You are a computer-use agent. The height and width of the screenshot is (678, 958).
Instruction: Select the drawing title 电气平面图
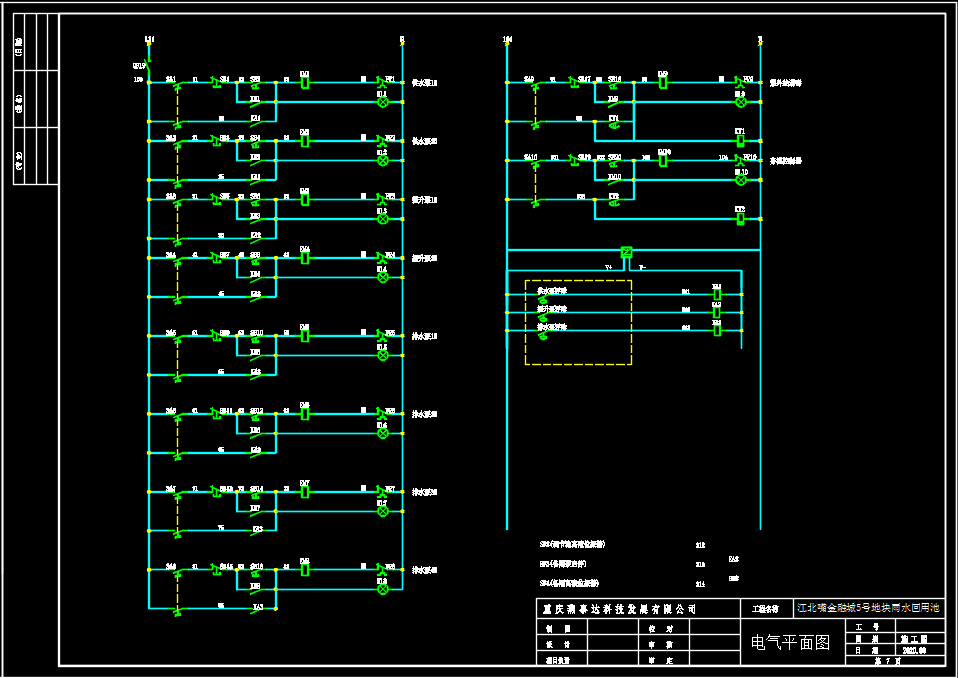coord(791,643)
